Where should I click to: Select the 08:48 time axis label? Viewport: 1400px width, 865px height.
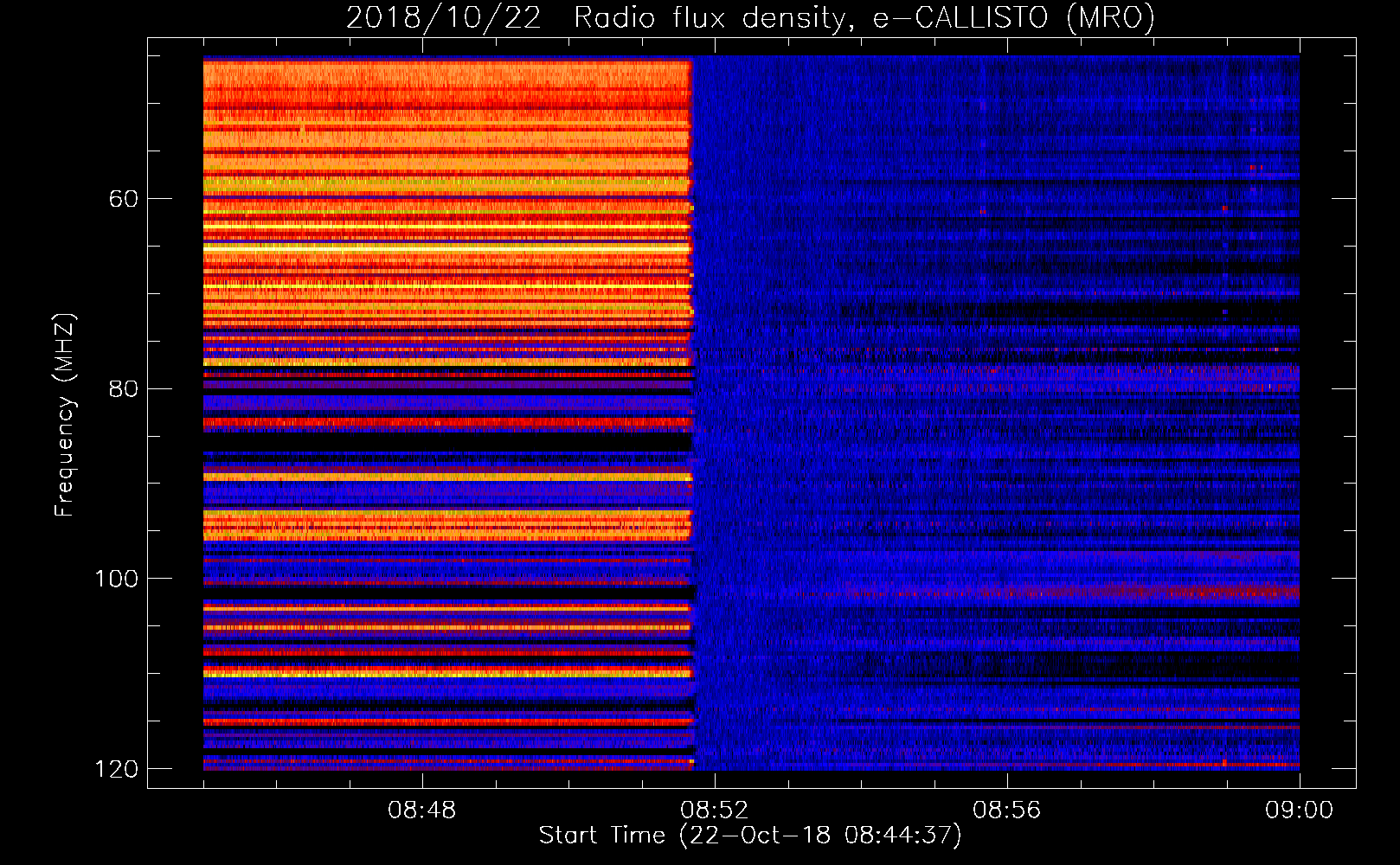pyautogui.click(x=421, y=811)
